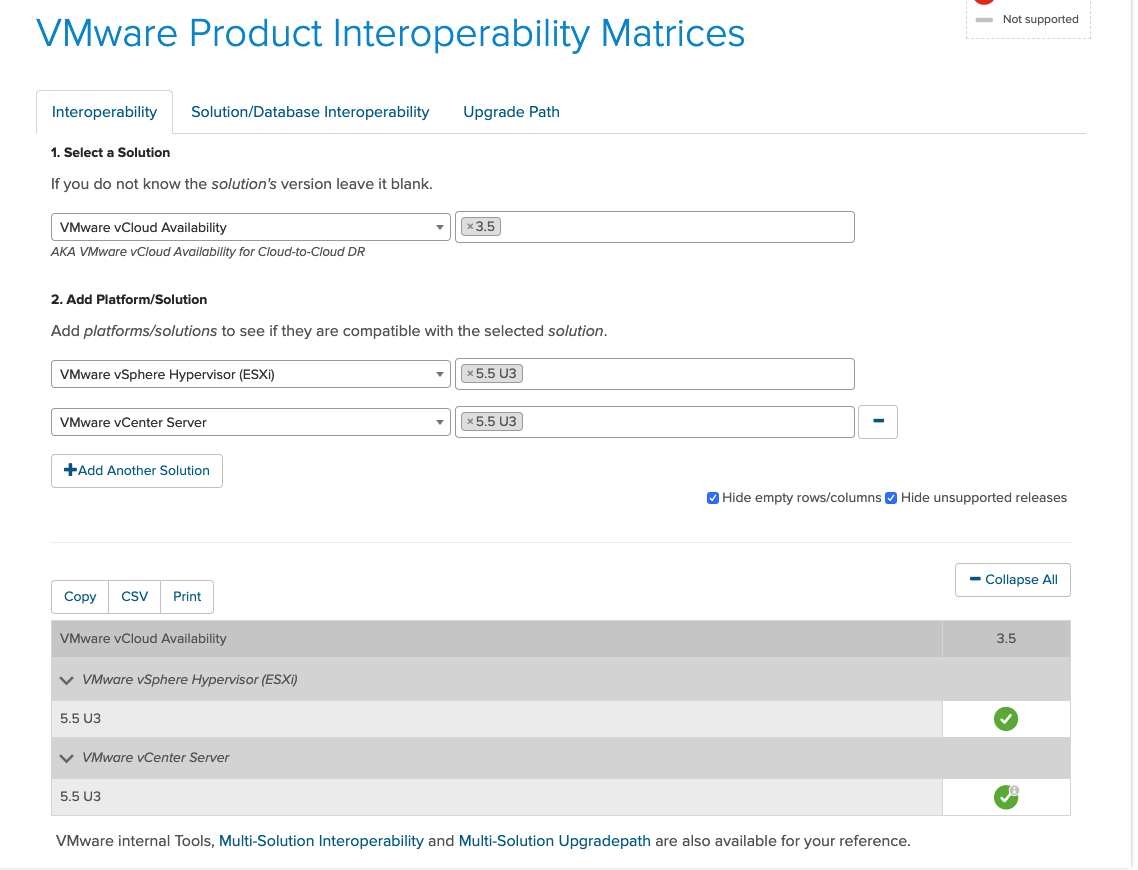Toggle Hide empty rows/columns checkbox
Screen dimensions: 1138x870
(713, 498)
